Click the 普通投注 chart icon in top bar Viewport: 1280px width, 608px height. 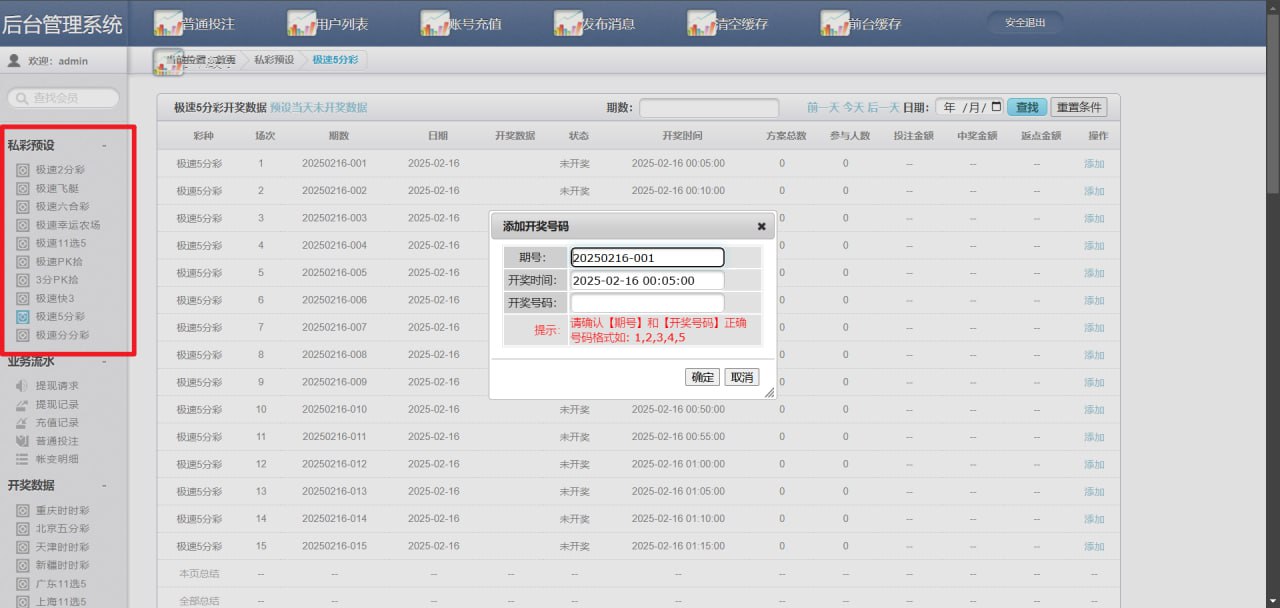point(168,22)
